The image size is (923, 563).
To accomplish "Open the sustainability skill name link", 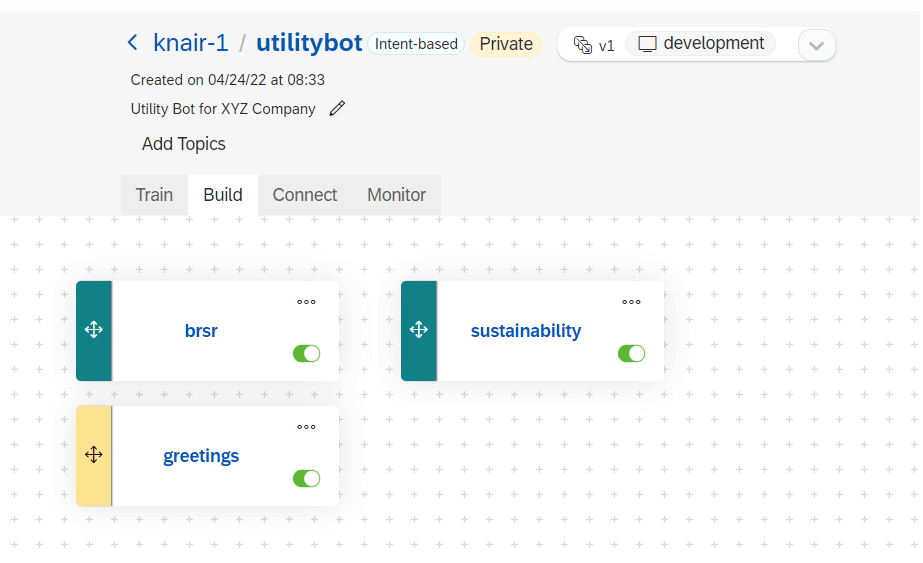I will point(526,331).
